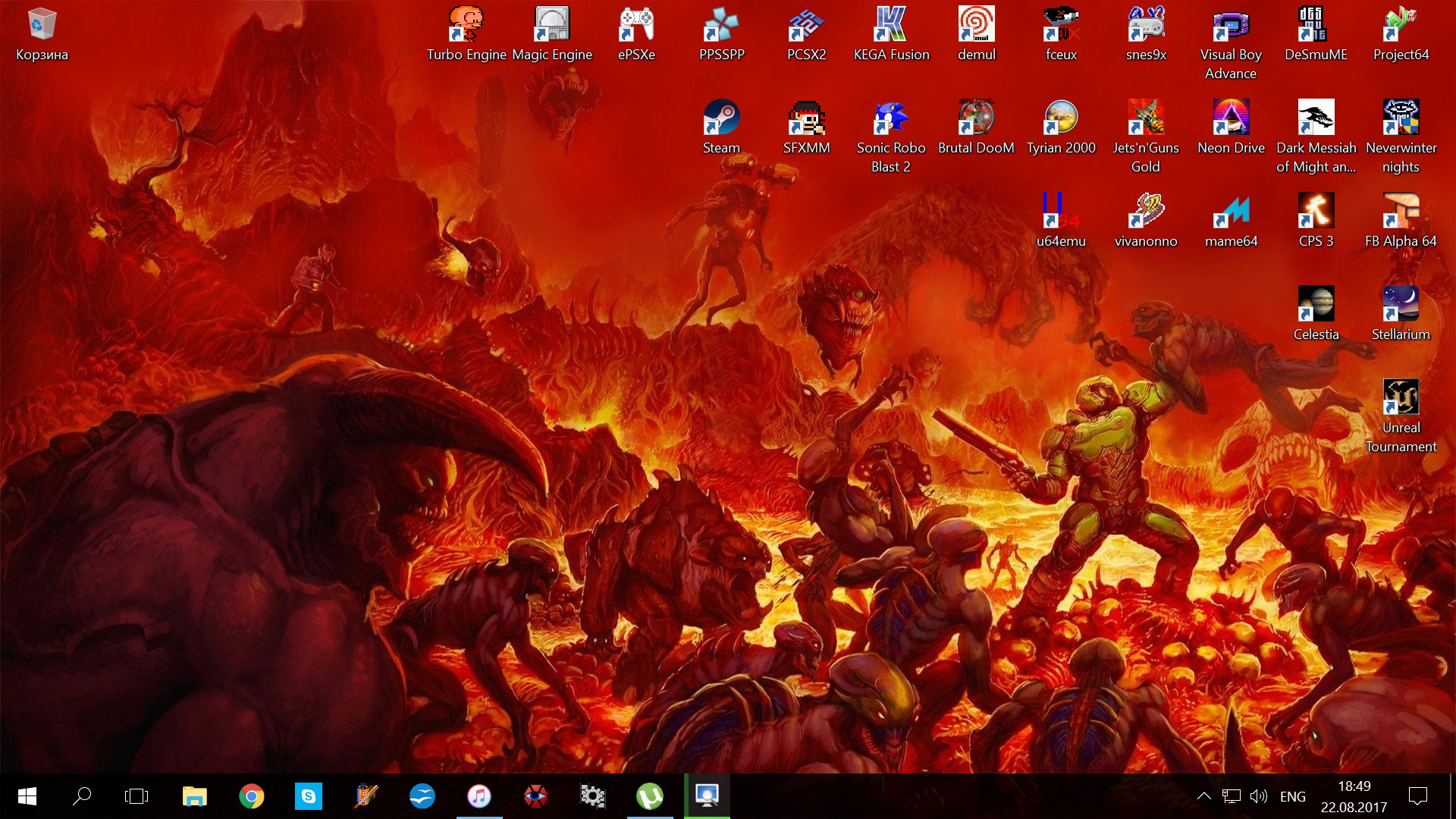Select the u64emu desktop shortcut
This screenshot has width=1456, height=819.
[1061, 221]
